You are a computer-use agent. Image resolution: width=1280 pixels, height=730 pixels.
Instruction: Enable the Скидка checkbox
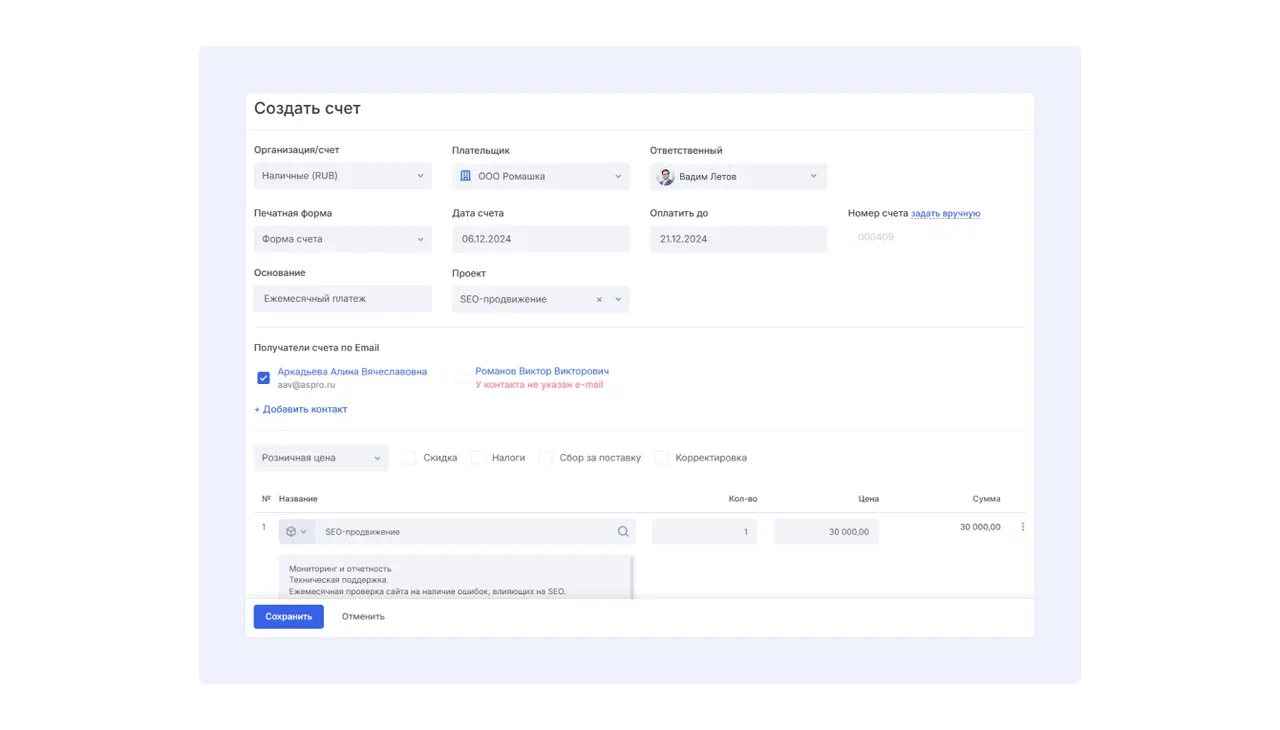409,458
